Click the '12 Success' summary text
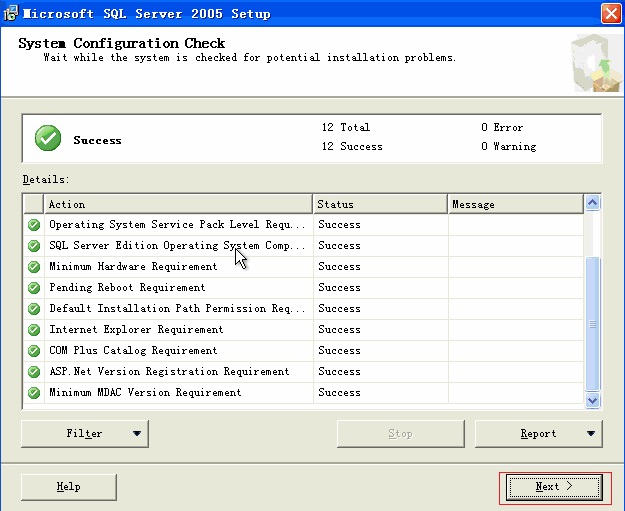This screenshot has height=511, width=625. (x=352, y=147)
